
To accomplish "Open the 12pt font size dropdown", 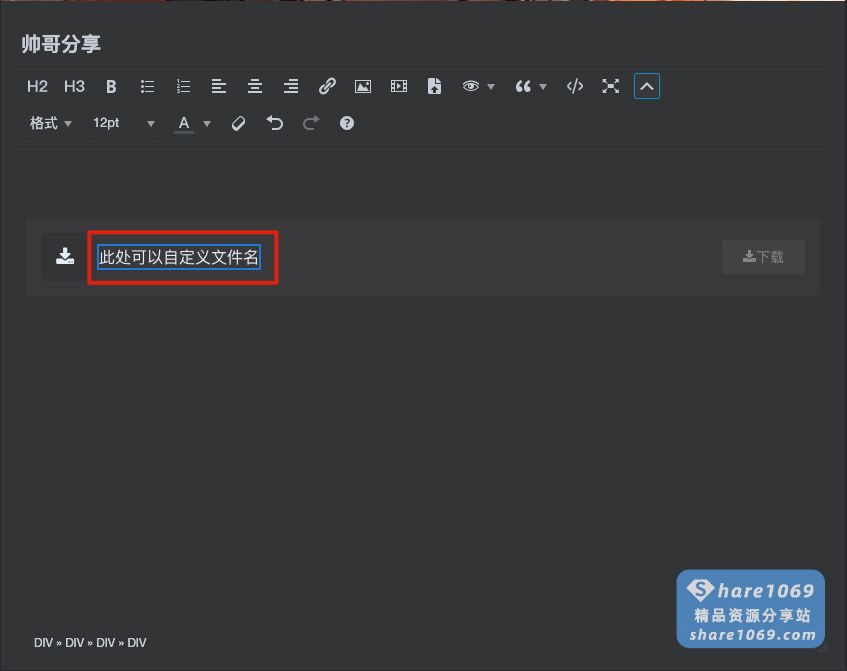I will click(x=122, y=123).
